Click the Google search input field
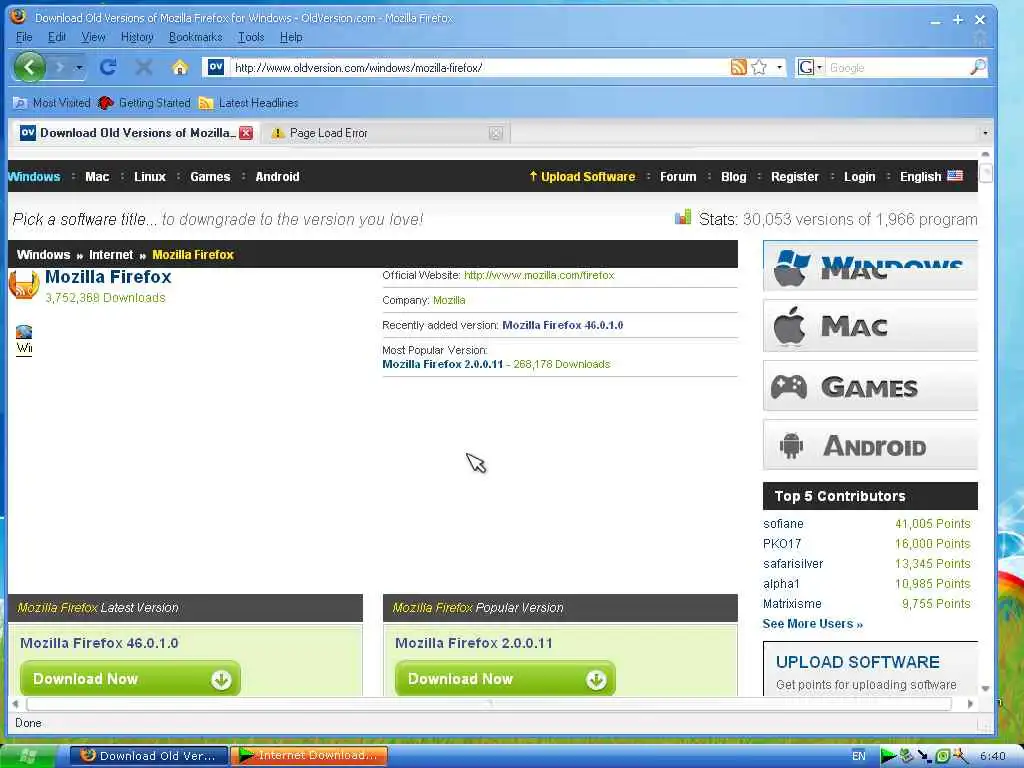The image size is (1024, 768). click(x=898, y=67)
